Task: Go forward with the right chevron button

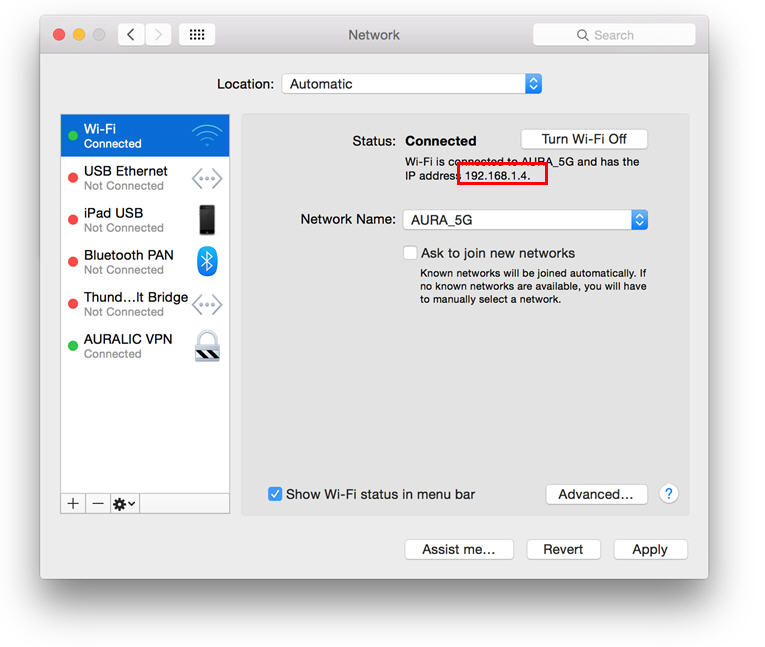Action: click(158, 35)
